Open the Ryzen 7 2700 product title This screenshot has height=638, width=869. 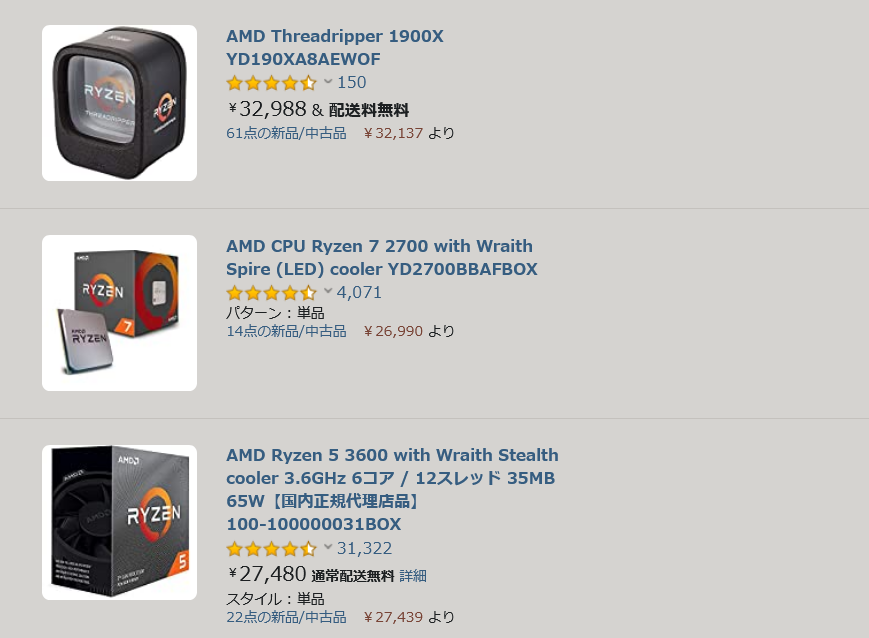(x=381, y=258)
